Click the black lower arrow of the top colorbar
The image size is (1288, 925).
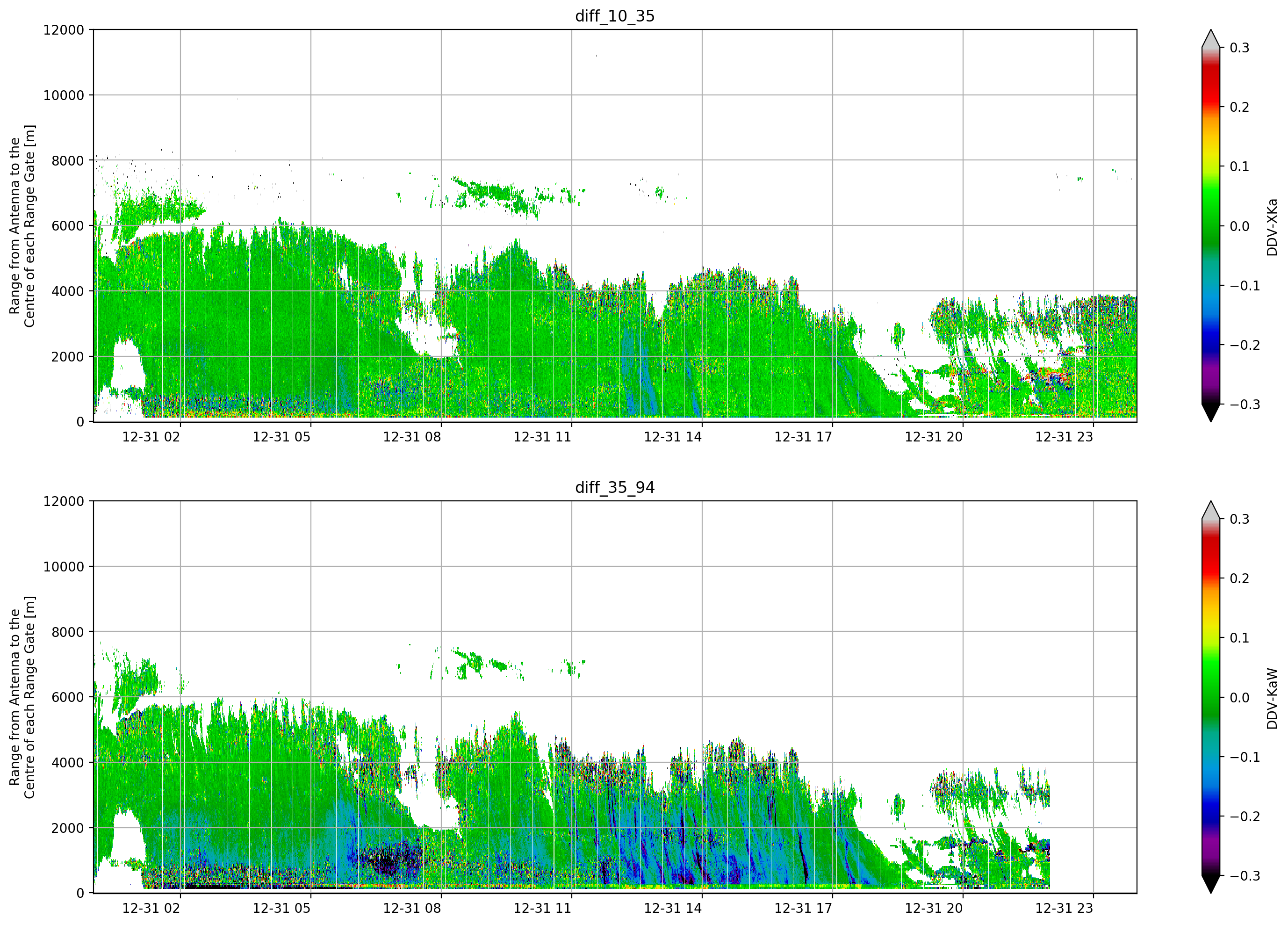[x=1211, y=413]
